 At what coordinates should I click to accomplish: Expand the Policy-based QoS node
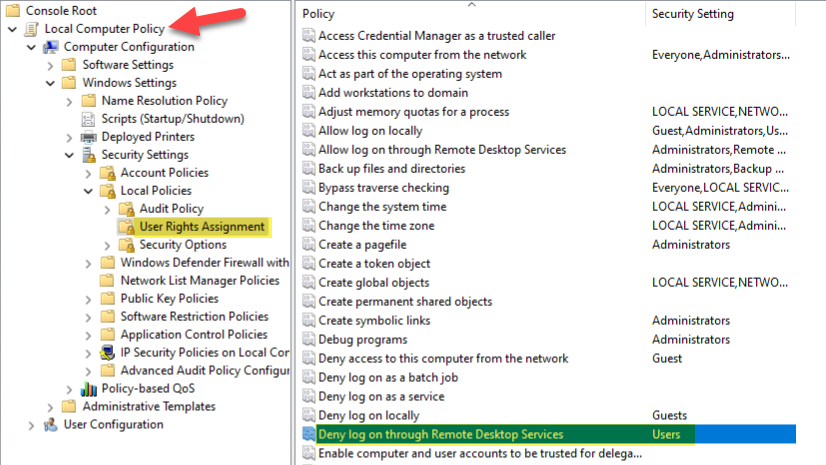tap(69, 389)
